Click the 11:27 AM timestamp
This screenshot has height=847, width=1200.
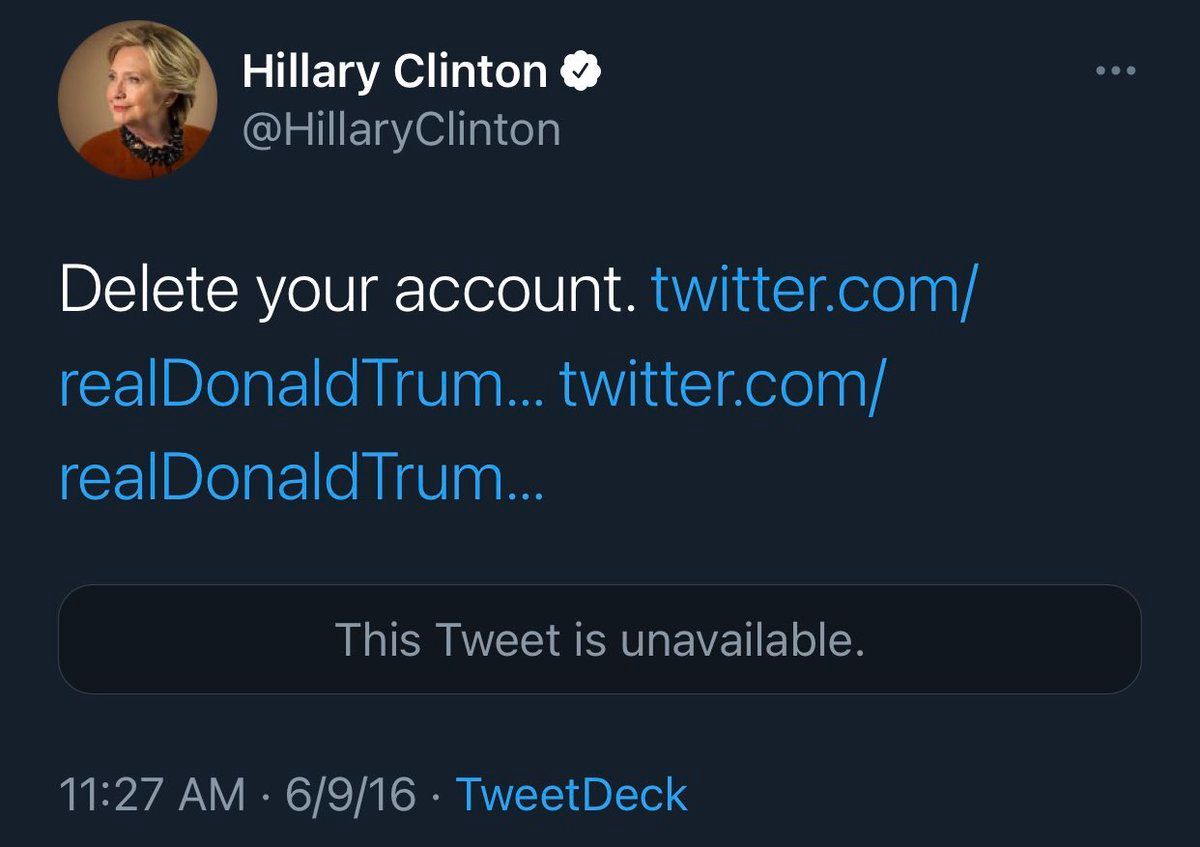click(x=151, y=796)
